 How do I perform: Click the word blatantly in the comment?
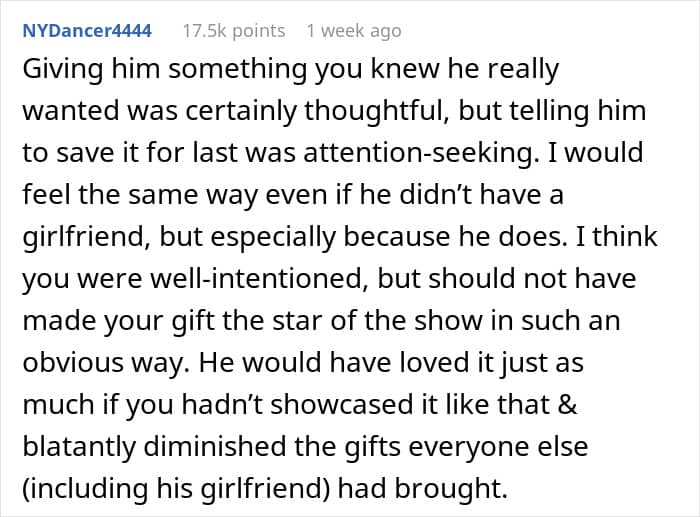[x=79, y=447]
